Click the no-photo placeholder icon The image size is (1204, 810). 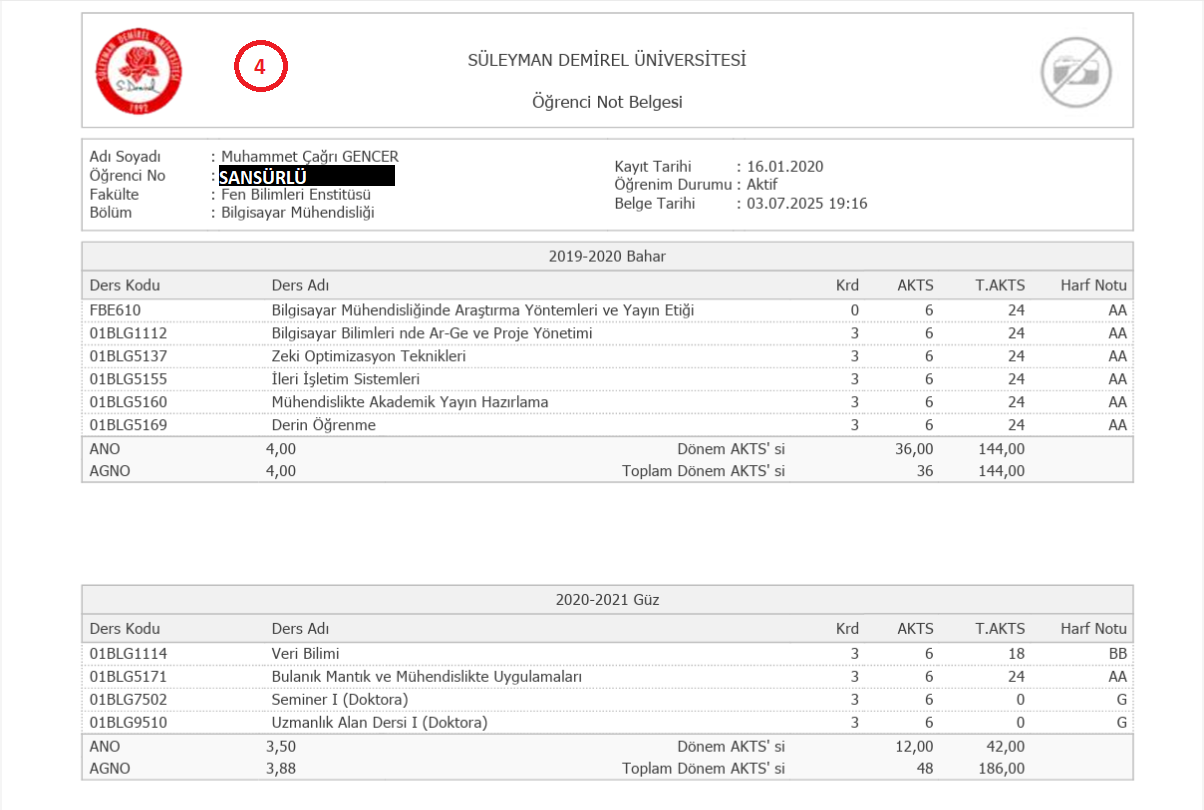[x=1076, y=70]
